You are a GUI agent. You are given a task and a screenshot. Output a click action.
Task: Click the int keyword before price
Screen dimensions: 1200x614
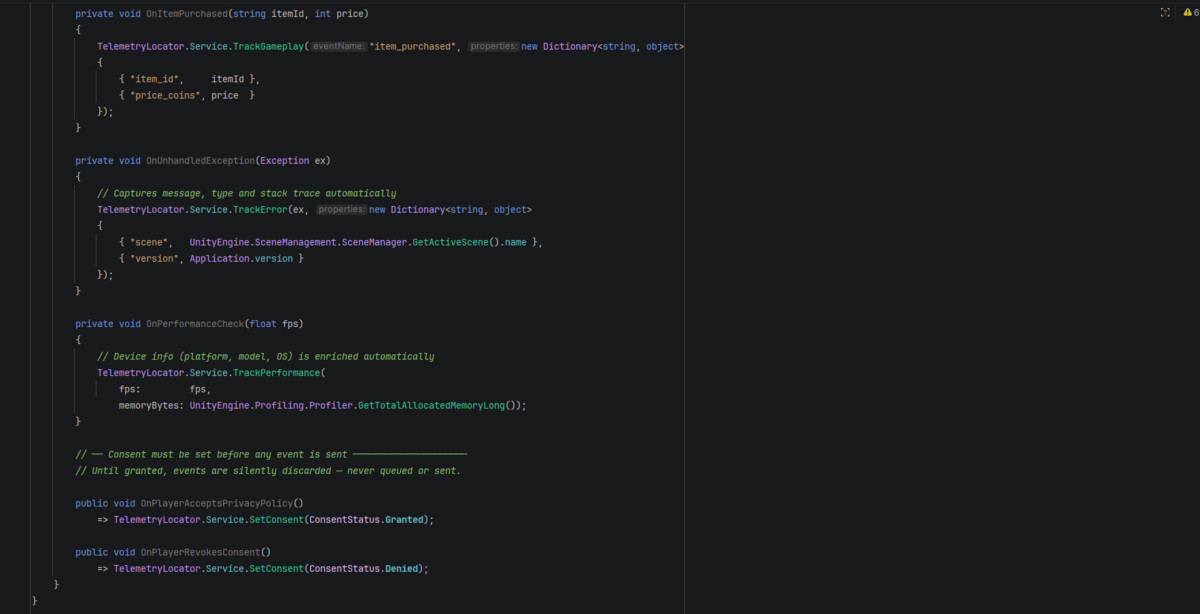323,12
